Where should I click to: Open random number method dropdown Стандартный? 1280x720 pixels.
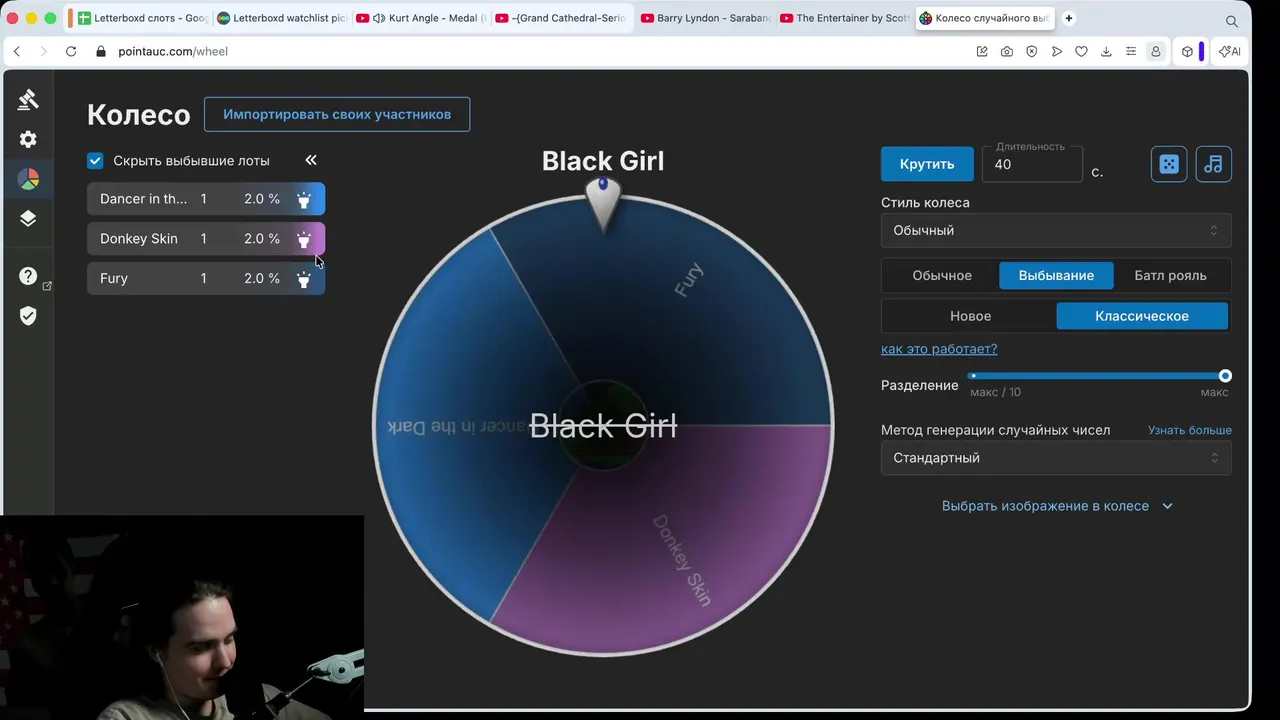click(1056, 458)
